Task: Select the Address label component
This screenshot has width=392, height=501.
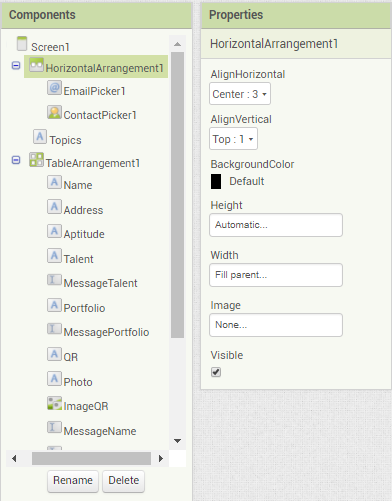Action: click(83, 210)
